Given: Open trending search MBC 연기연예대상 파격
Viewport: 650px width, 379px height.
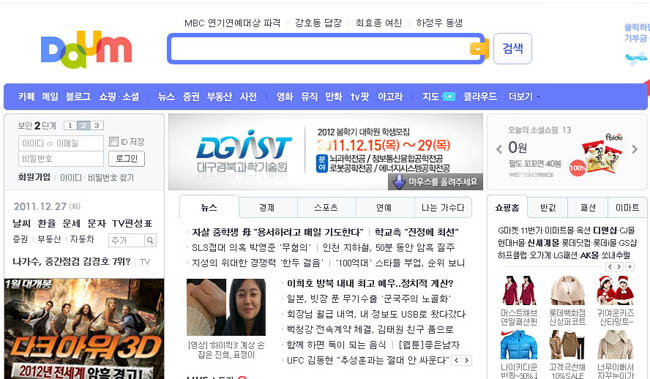Looking at the screenshot, I should 232,23.
